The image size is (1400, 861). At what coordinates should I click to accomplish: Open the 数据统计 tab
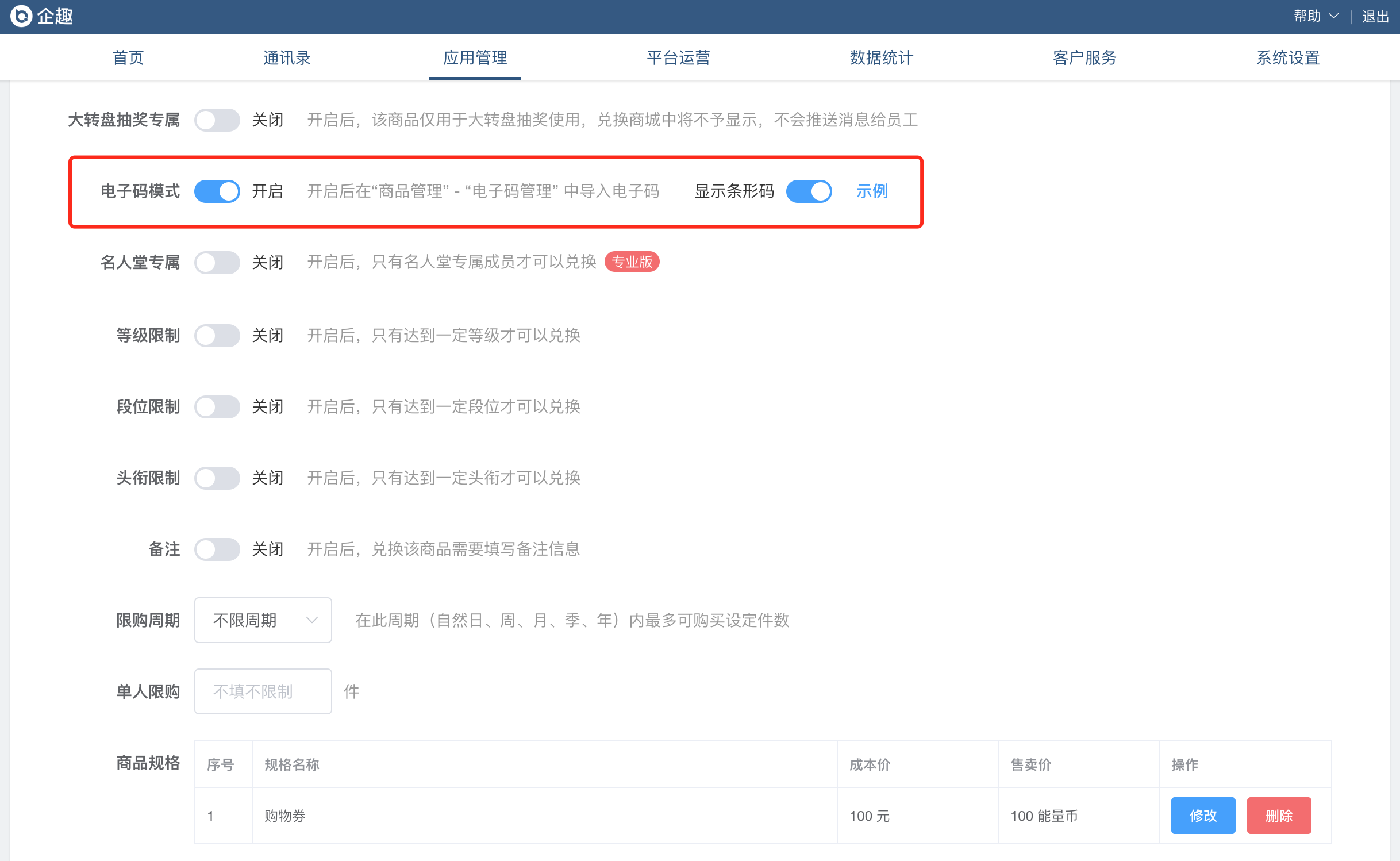pos(881,57)
